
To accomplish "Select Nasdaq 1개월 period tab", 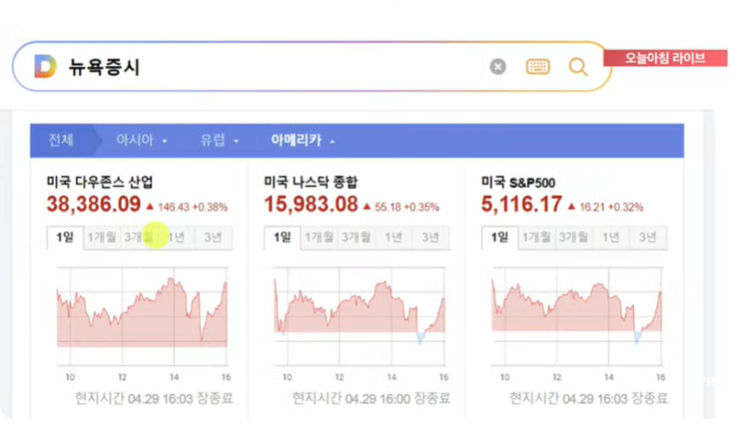I will point(319,237).
